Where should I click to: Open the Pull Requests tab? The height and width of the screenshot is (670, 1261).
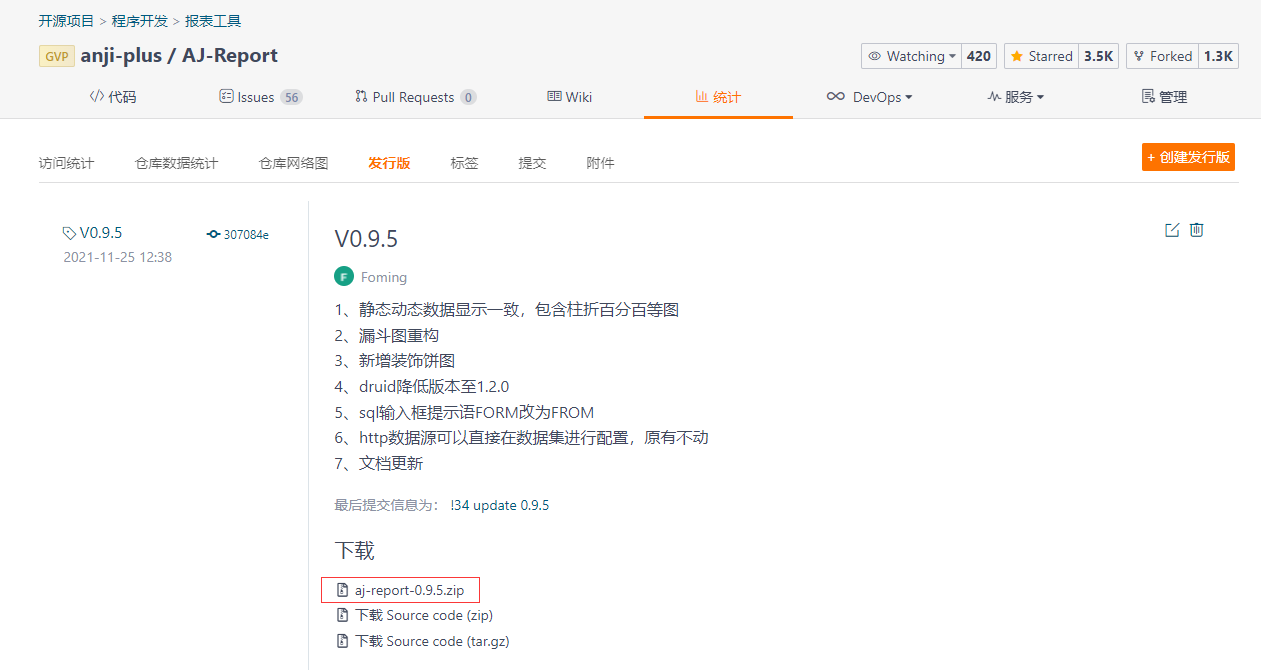click(x=415, y=97)
